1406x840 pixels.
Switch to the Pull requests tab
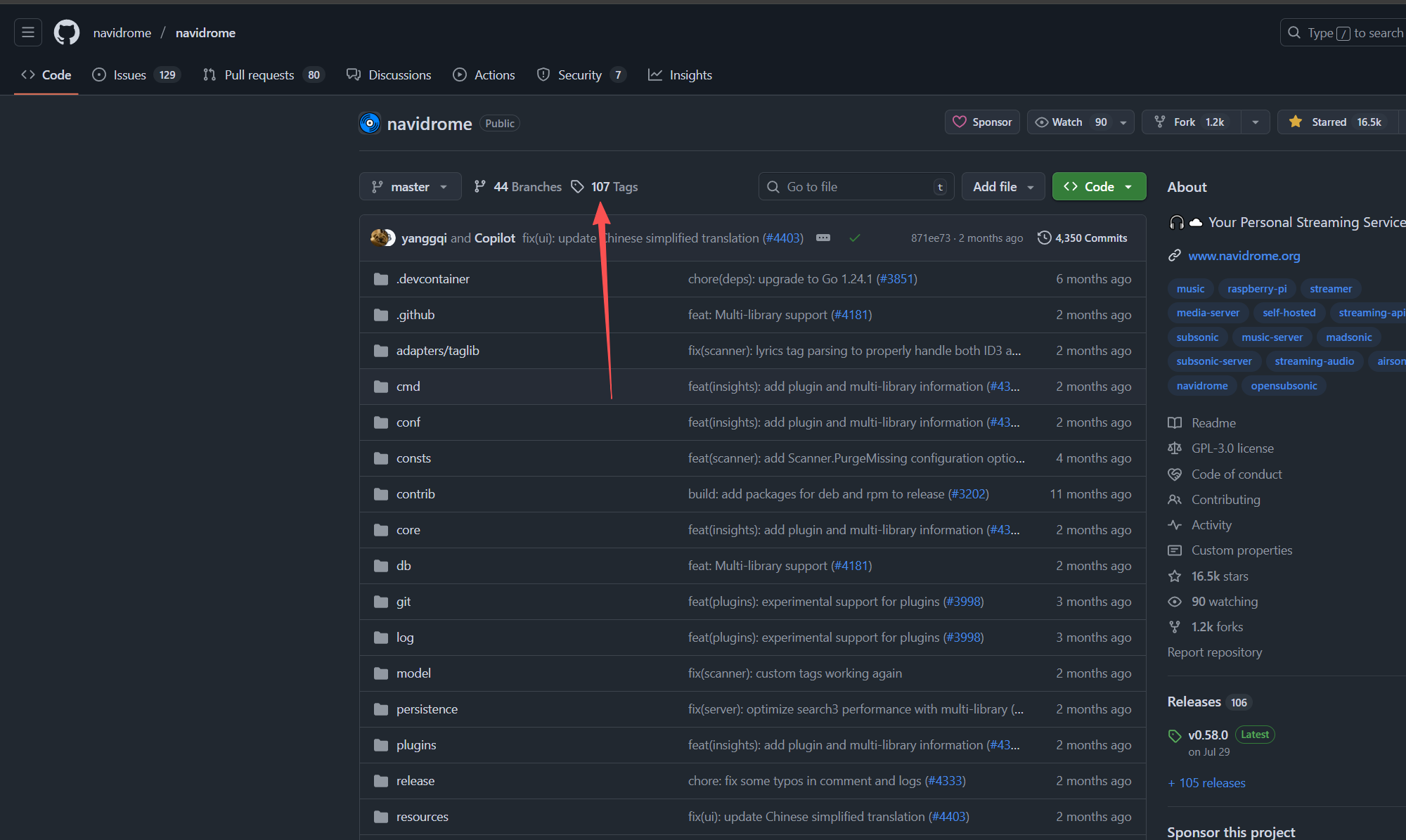pos(259,75)
